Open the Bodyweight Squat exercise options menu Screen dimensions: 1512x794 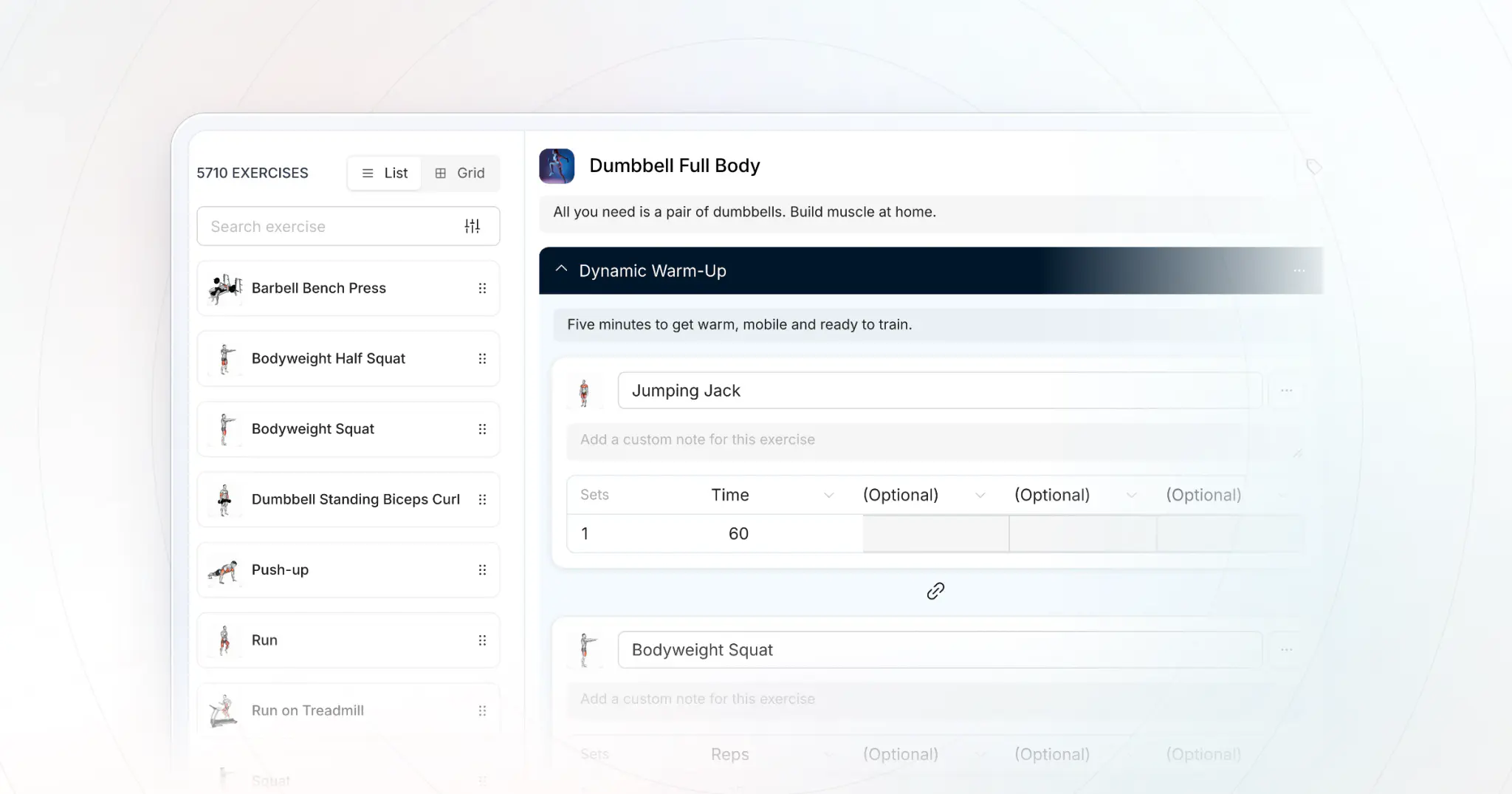click(1287, 649)
